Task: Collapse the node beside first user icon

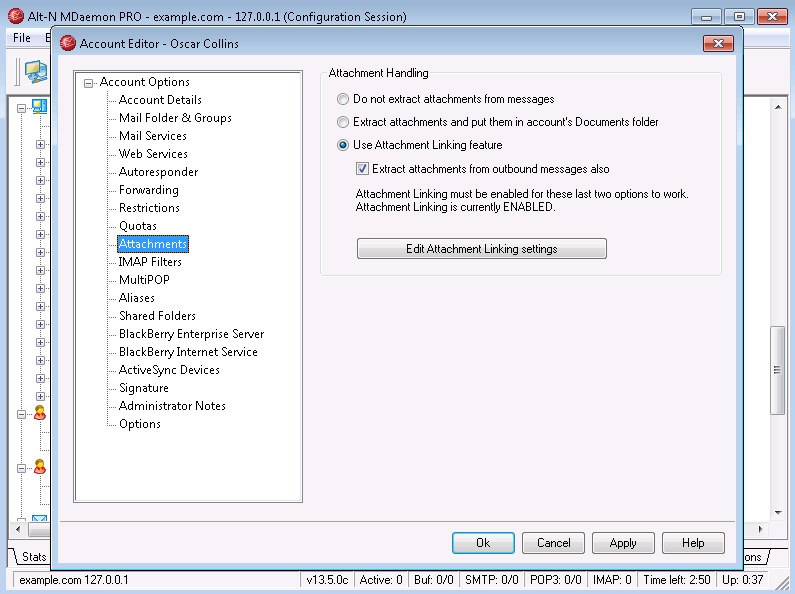Action: 21,415
